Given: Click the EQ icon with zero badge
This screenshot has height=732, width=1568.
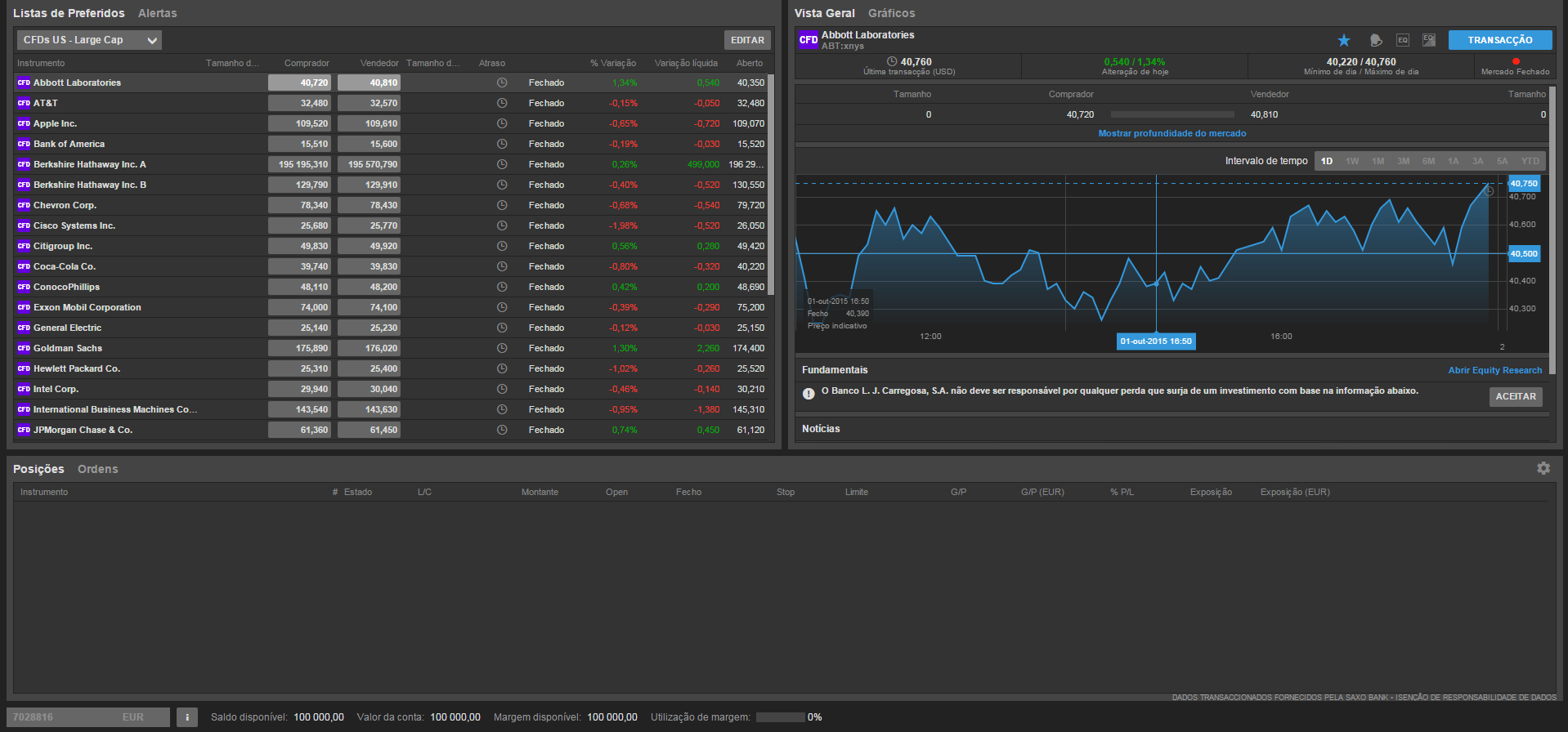Looking at the screenshot, I should pyautogui.click(x=1429, y=40).
